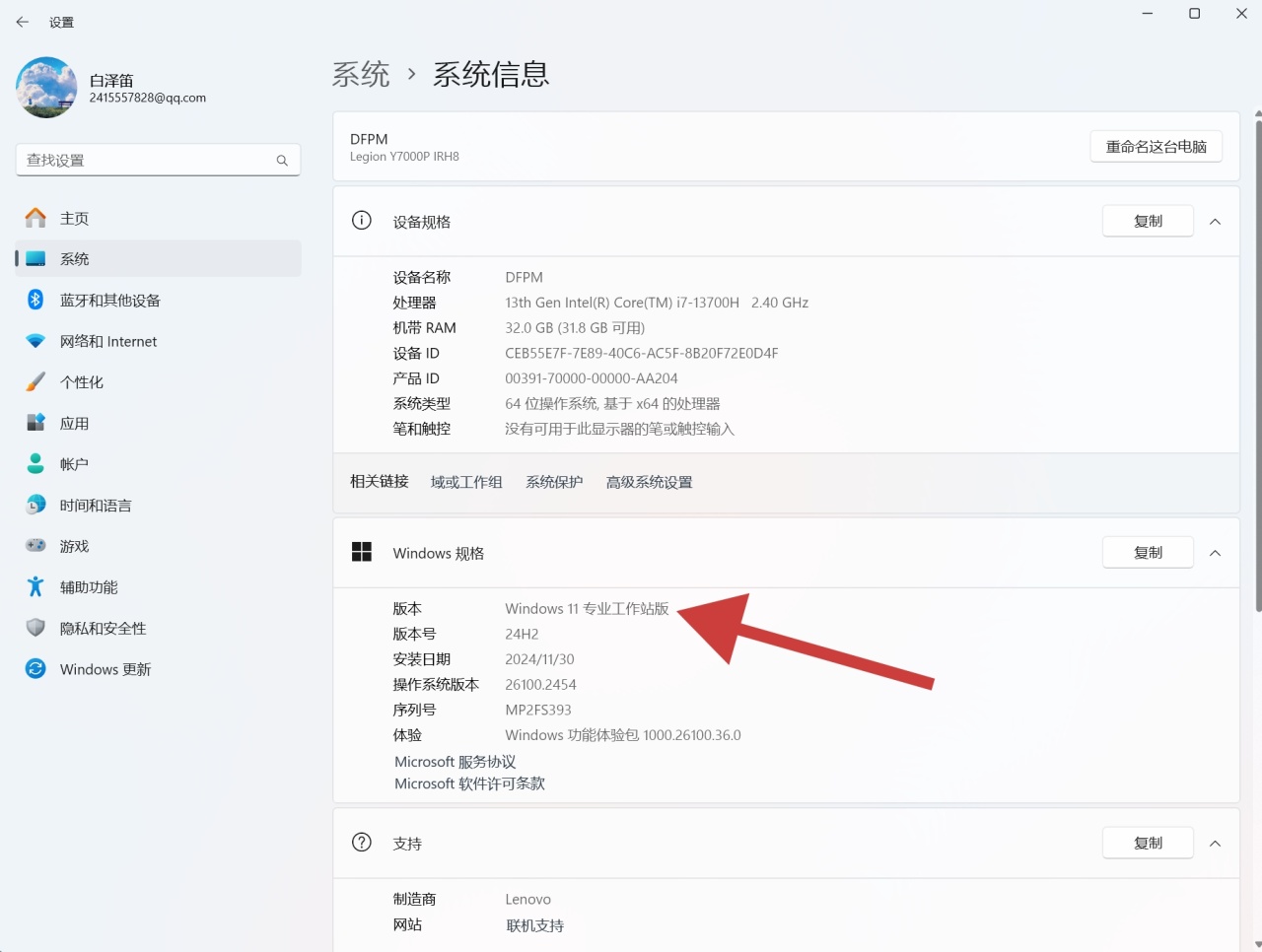Click the RAM value 32.0 GB (31.8 GB 可用)
Screen dimensions: 1262x952
click(575, 328)
